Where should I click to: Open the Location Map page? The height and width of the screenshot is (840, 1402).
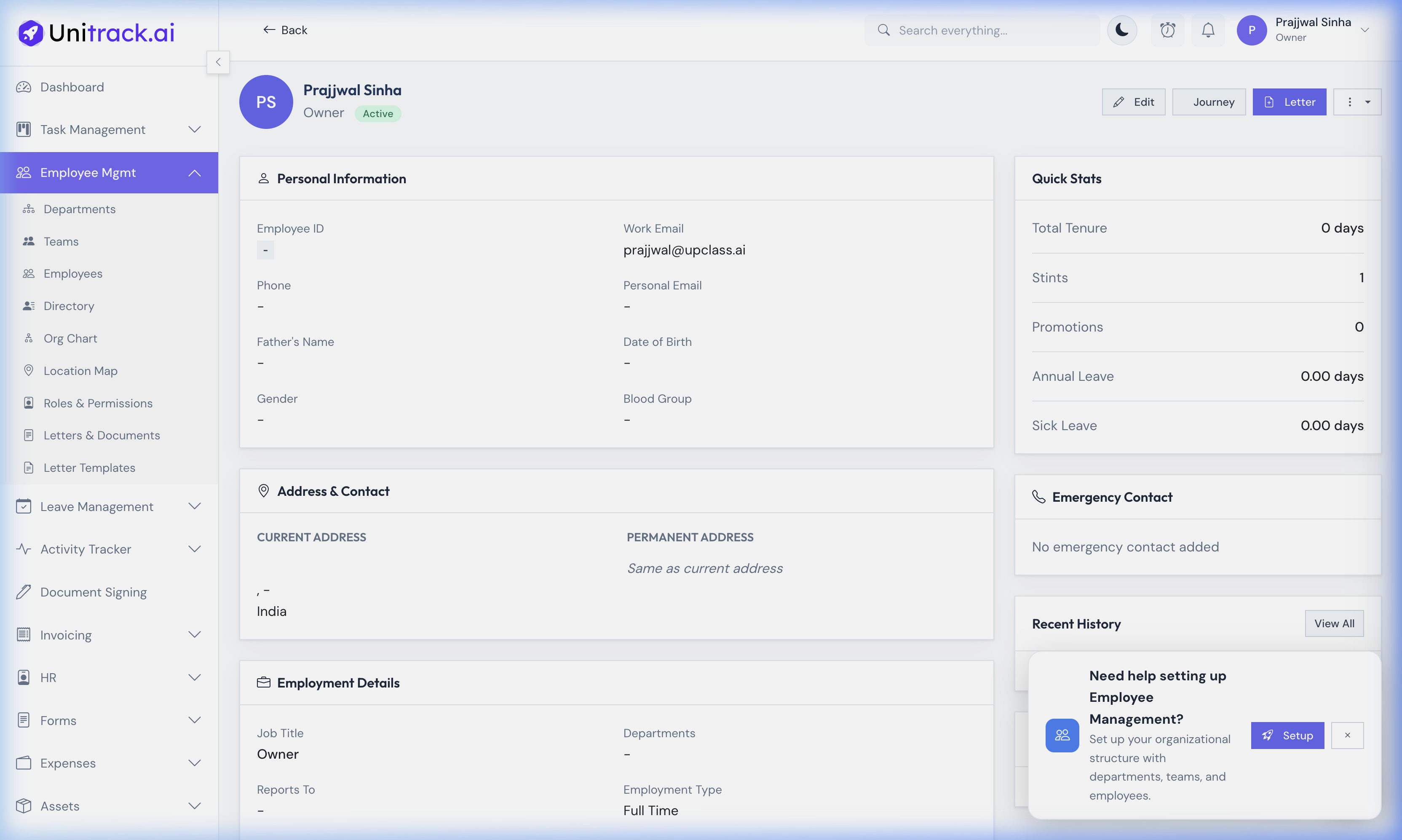(80, 371)
